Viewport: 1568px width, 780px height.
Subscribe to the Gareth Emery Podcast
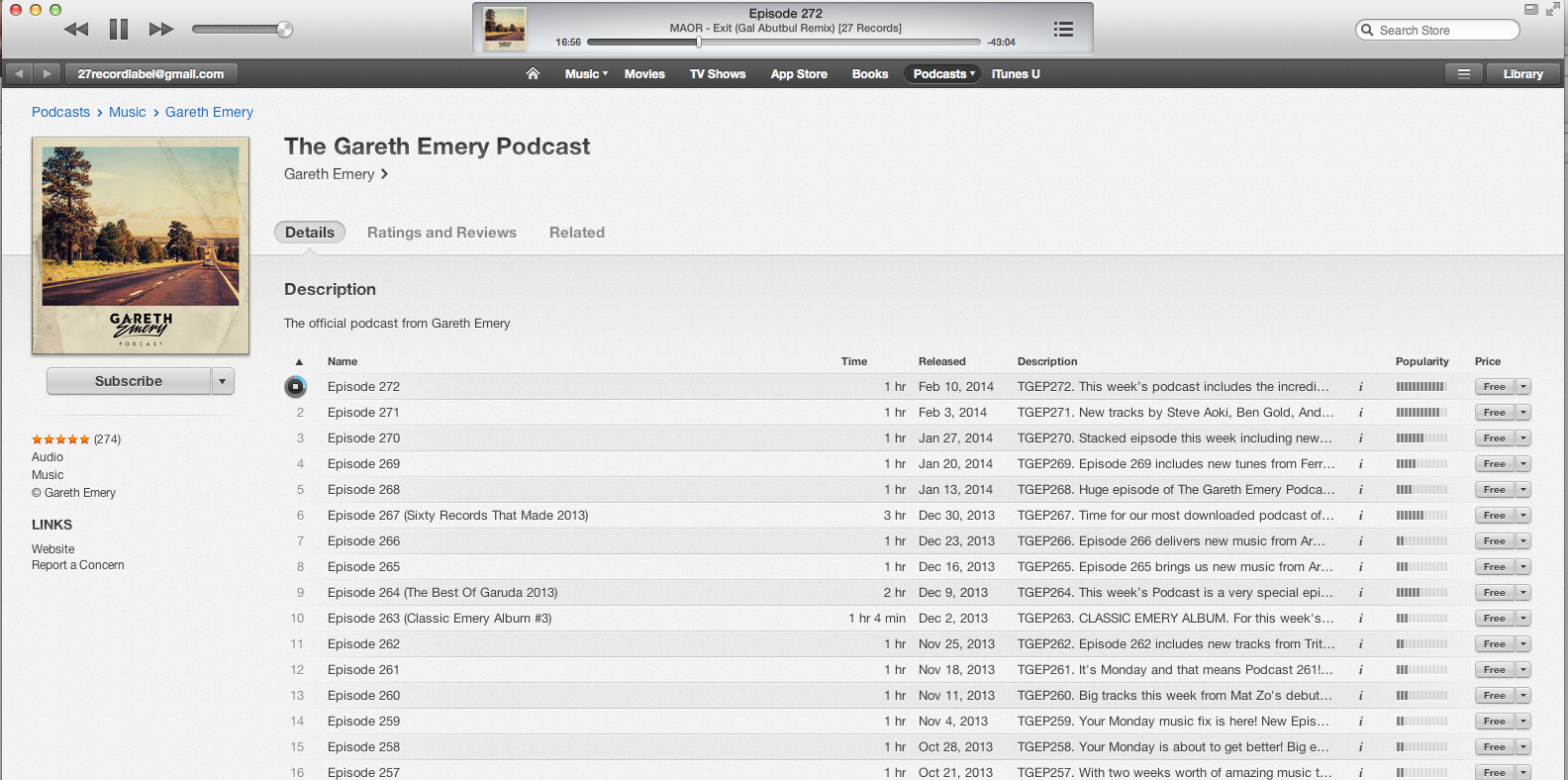[x=129, y=381]
